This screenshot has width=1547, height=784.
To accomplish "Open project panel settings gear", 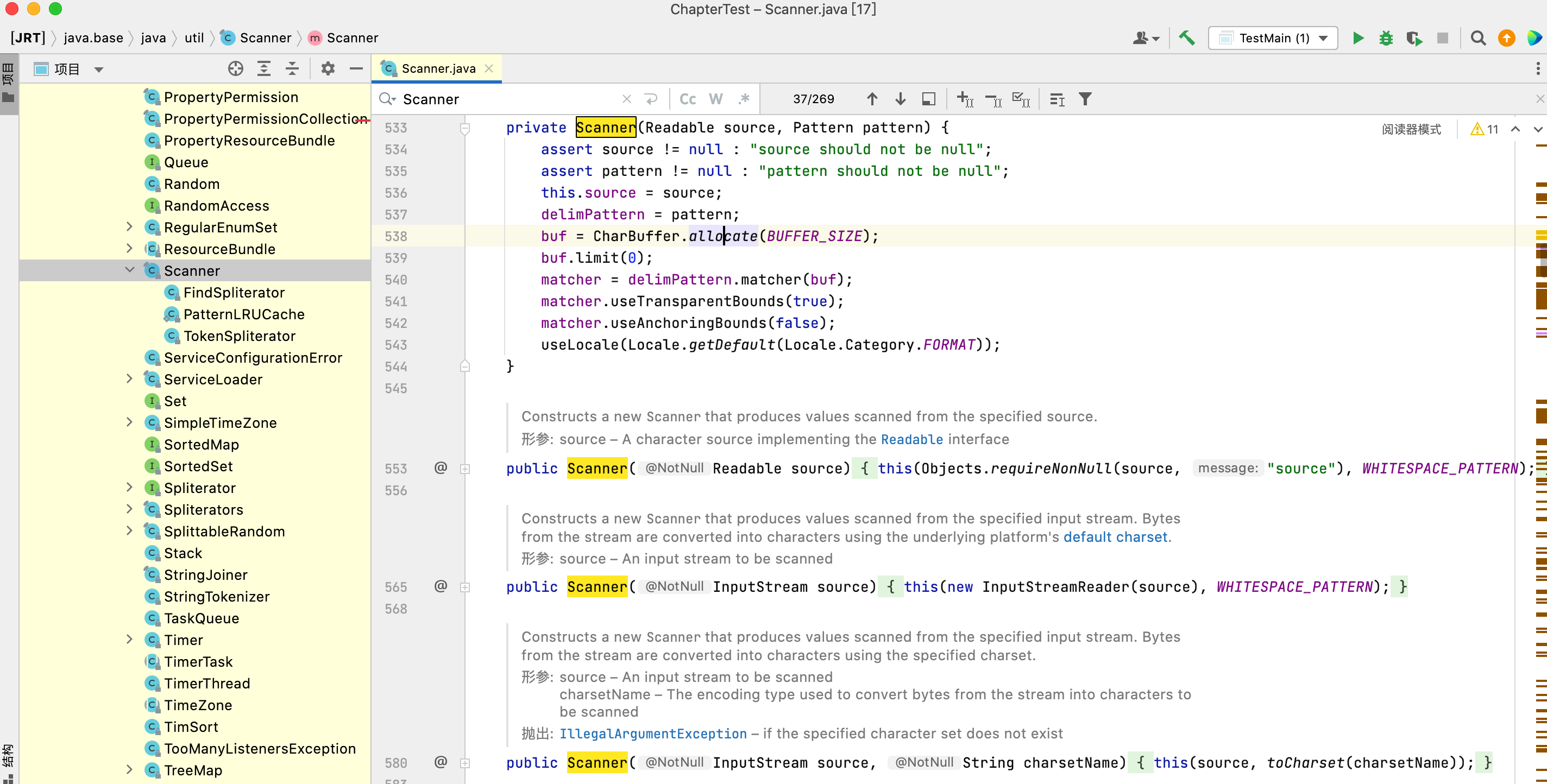I will [x=328, y=69].
